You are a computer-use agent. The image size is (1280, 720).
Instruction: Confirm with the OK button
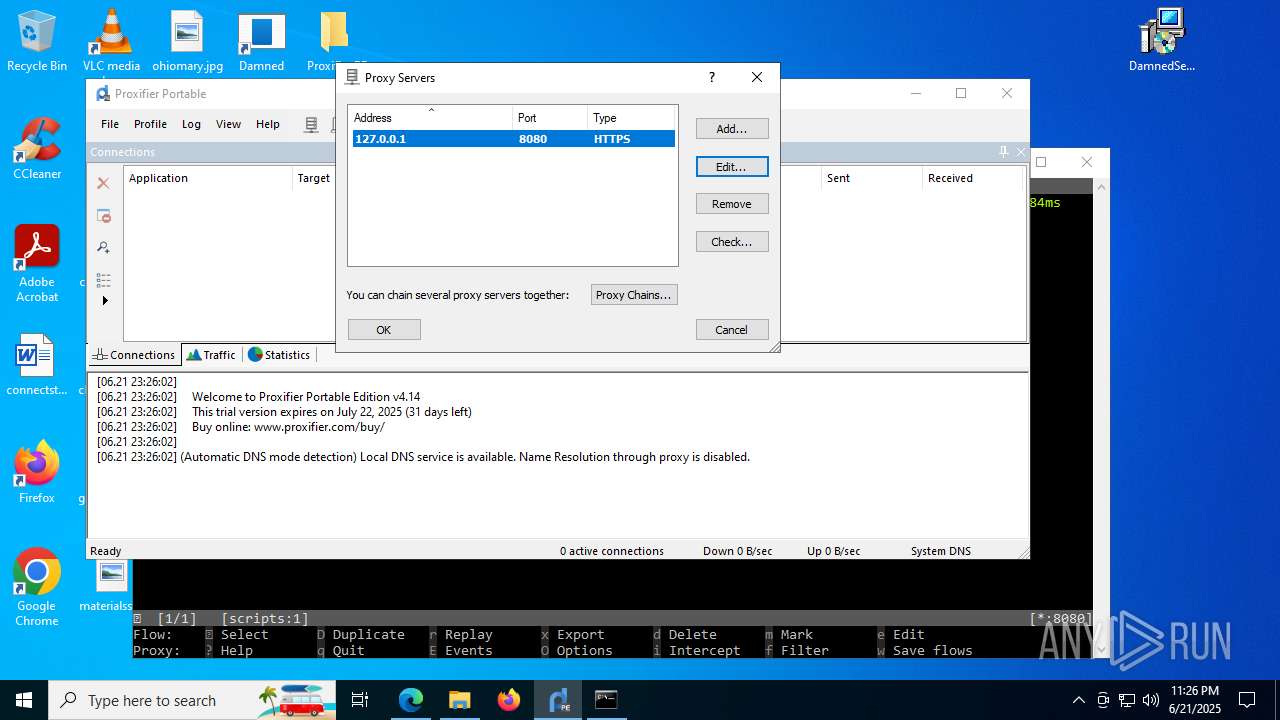[x=384, y=330]
